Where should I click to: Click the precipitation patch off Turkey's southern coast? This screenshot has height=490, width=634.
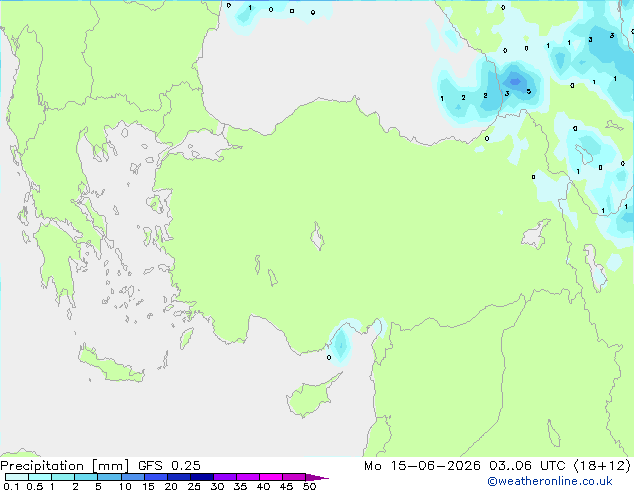(342, 343)
